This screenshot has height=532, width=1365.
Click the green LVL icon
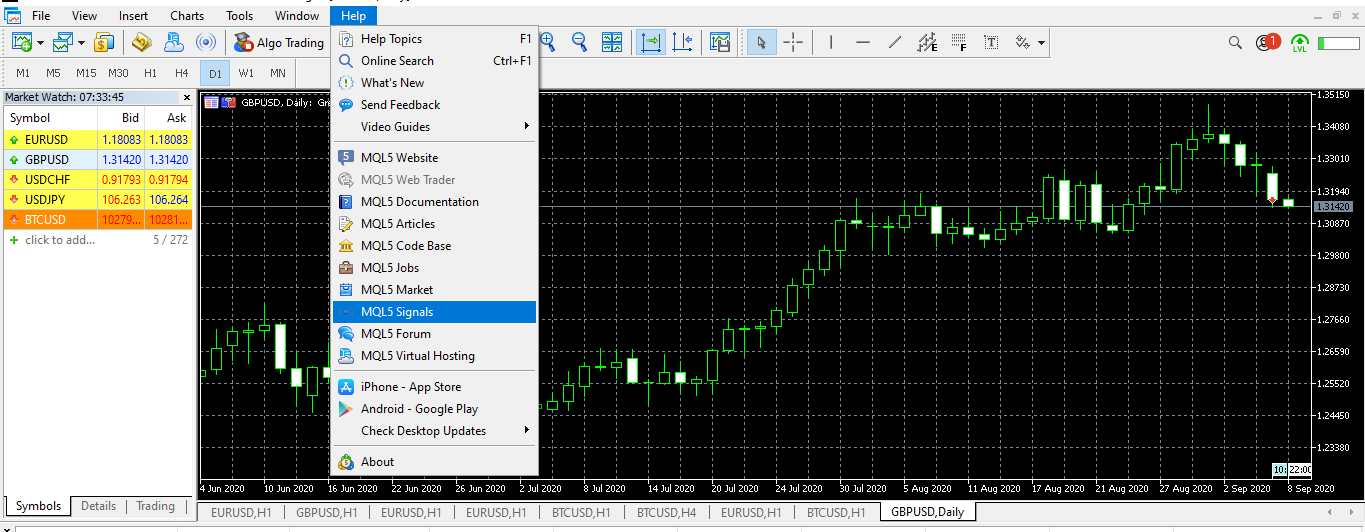[1300, 43]
